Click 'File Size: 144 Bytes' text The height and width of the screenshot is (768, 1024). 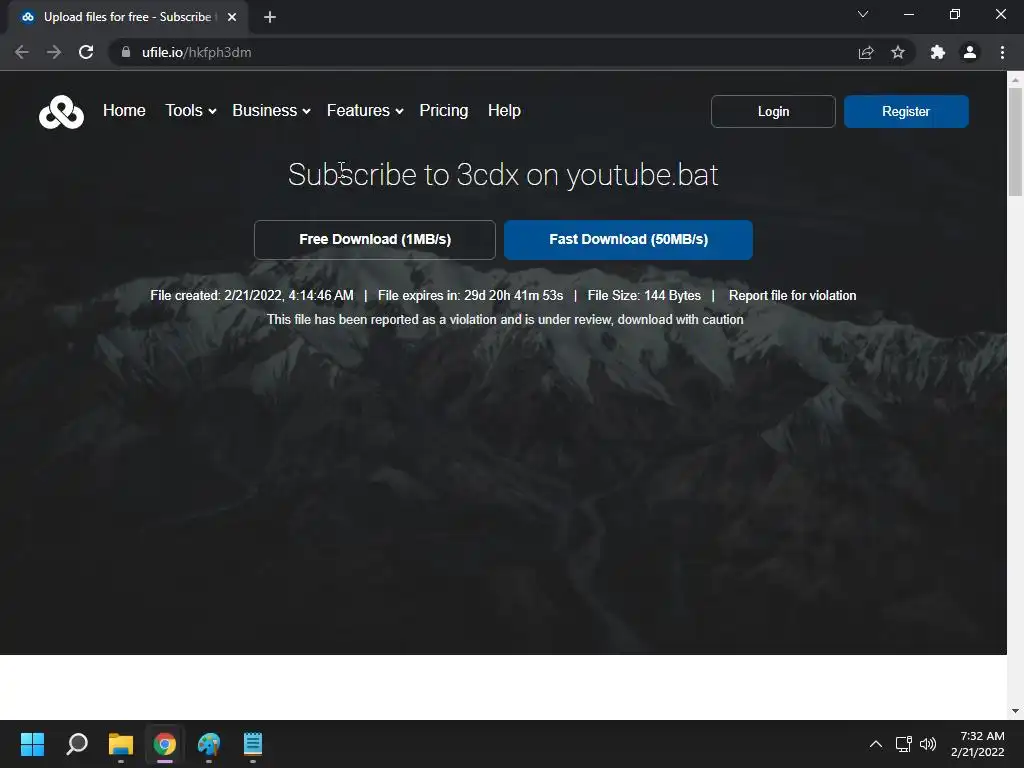(644, 295)
